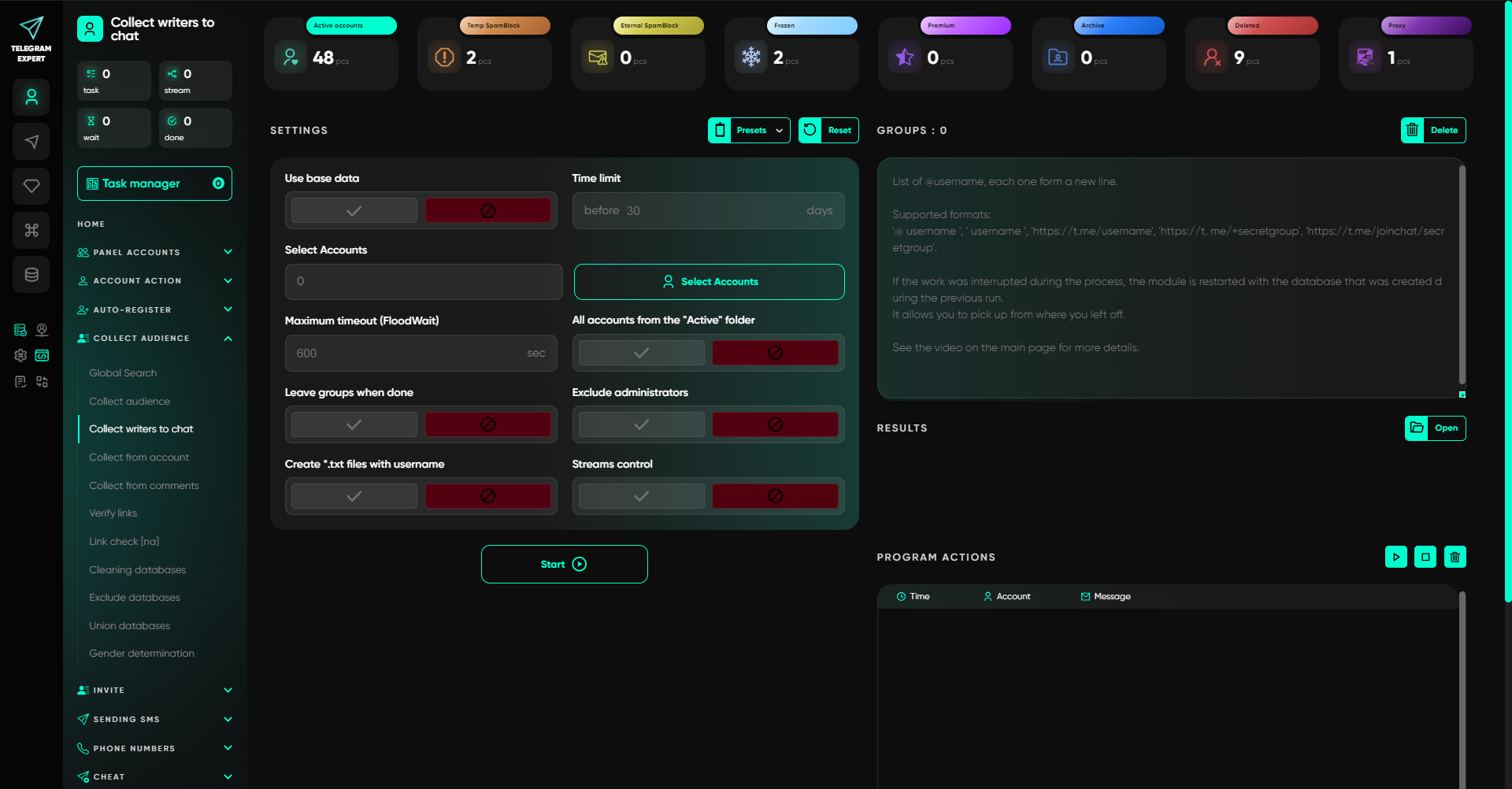Viewport: 1512px width, 789px height.
Task: Enable the Leave groups when done toggle
Action: pos(353,424)
